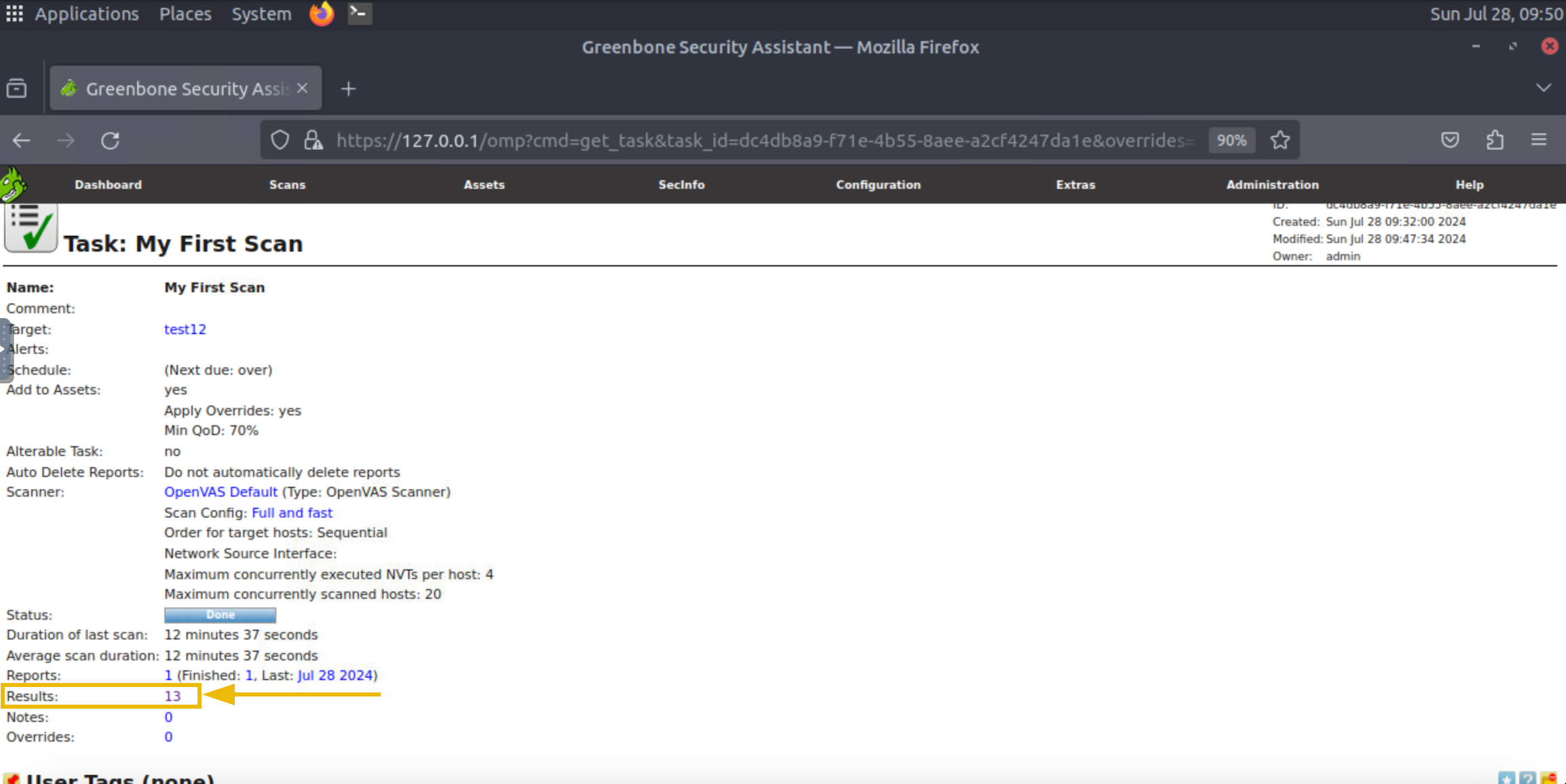Click the Greenbone dragon logo
This screenshot has width=1566, height=784.
(x=14, y=182)
